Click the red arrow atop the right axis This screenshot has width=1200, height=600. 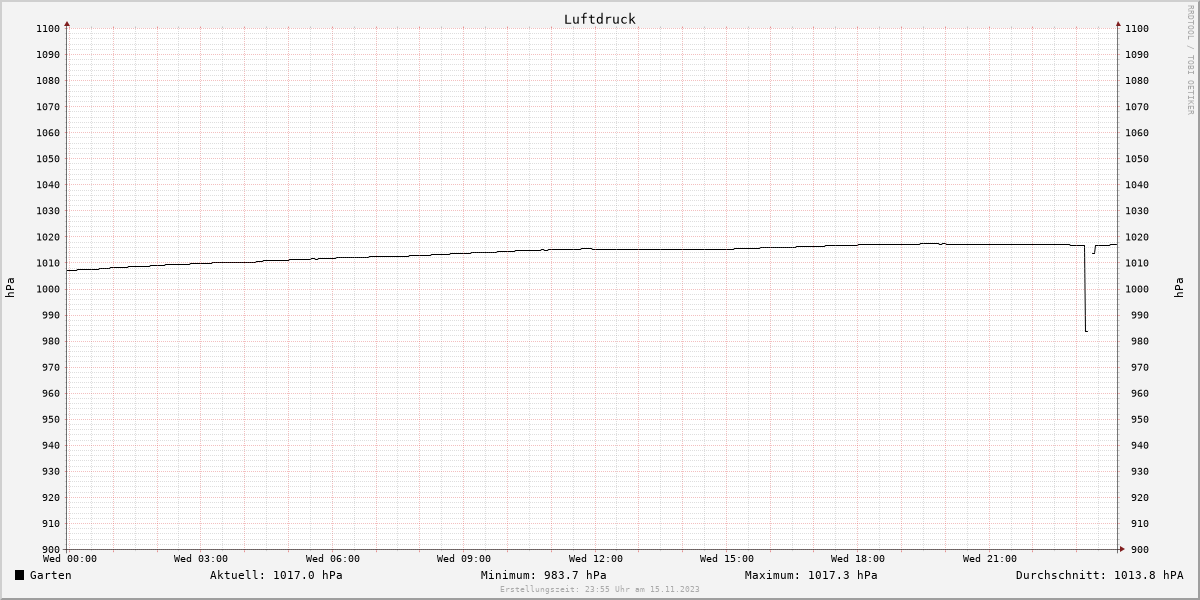coord(1118,23)
